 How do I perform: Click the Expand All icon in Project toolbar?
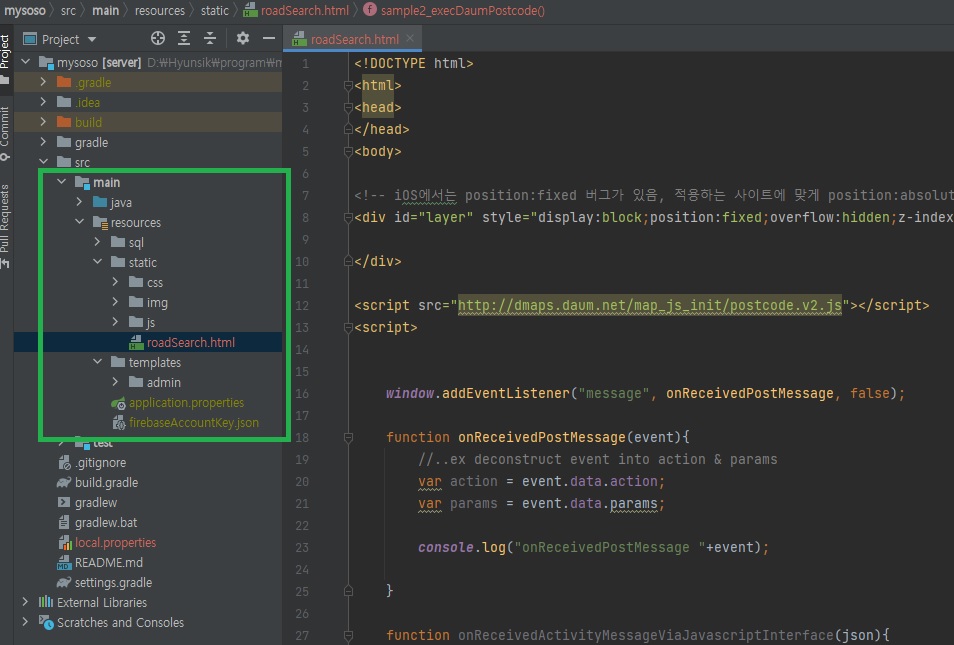coord(184,38)
